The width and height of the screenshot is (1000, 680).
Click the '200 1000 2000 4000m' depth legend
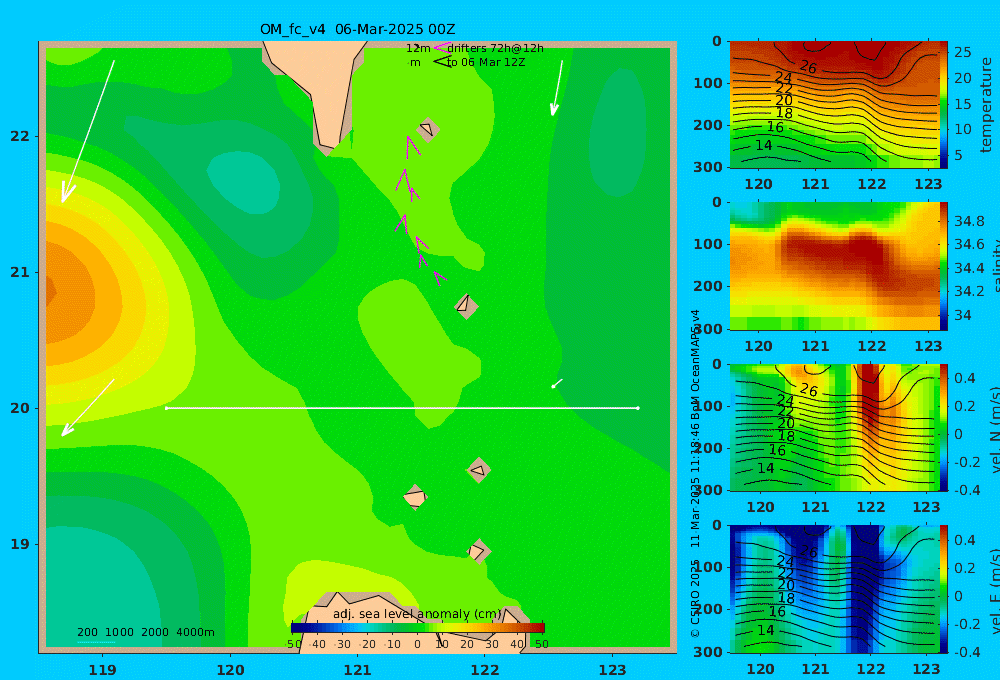click(146, 632)
